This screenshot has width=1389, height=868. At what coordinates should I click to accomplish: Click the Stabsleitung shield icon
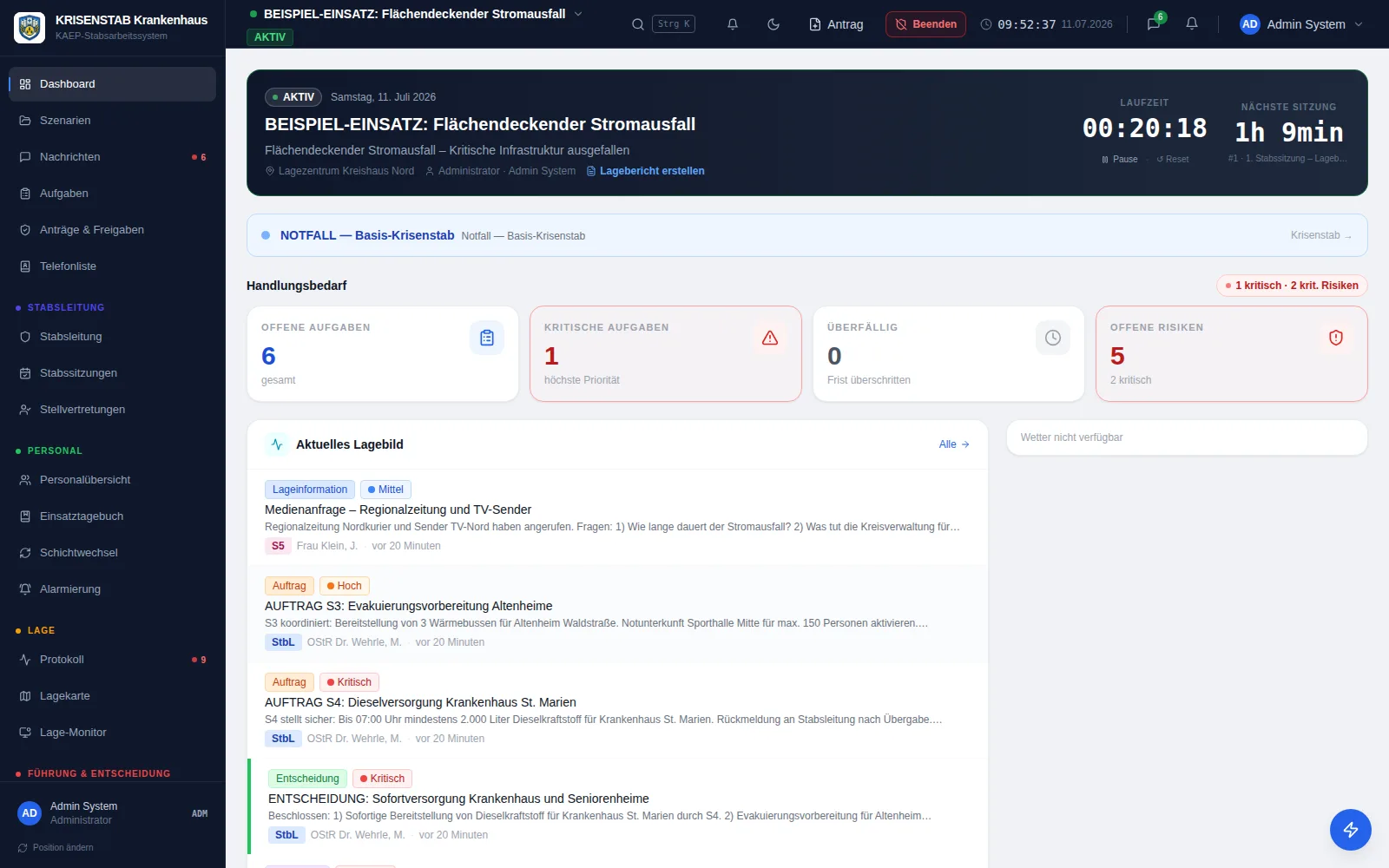click(25, 337)
